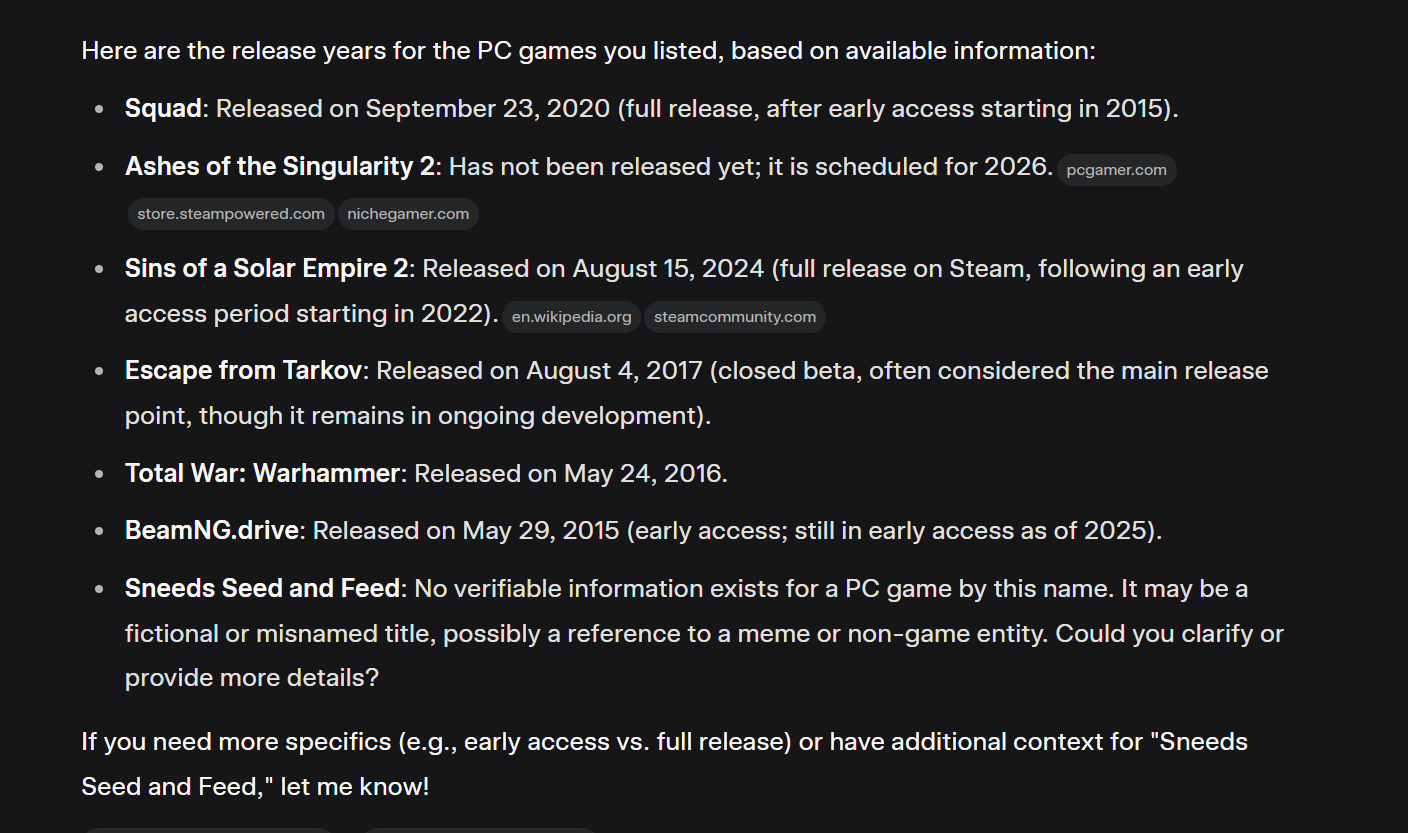Open the steamcommunity.com citation chip
This screenshot has width=1408, height=833.
pos(735,317)
